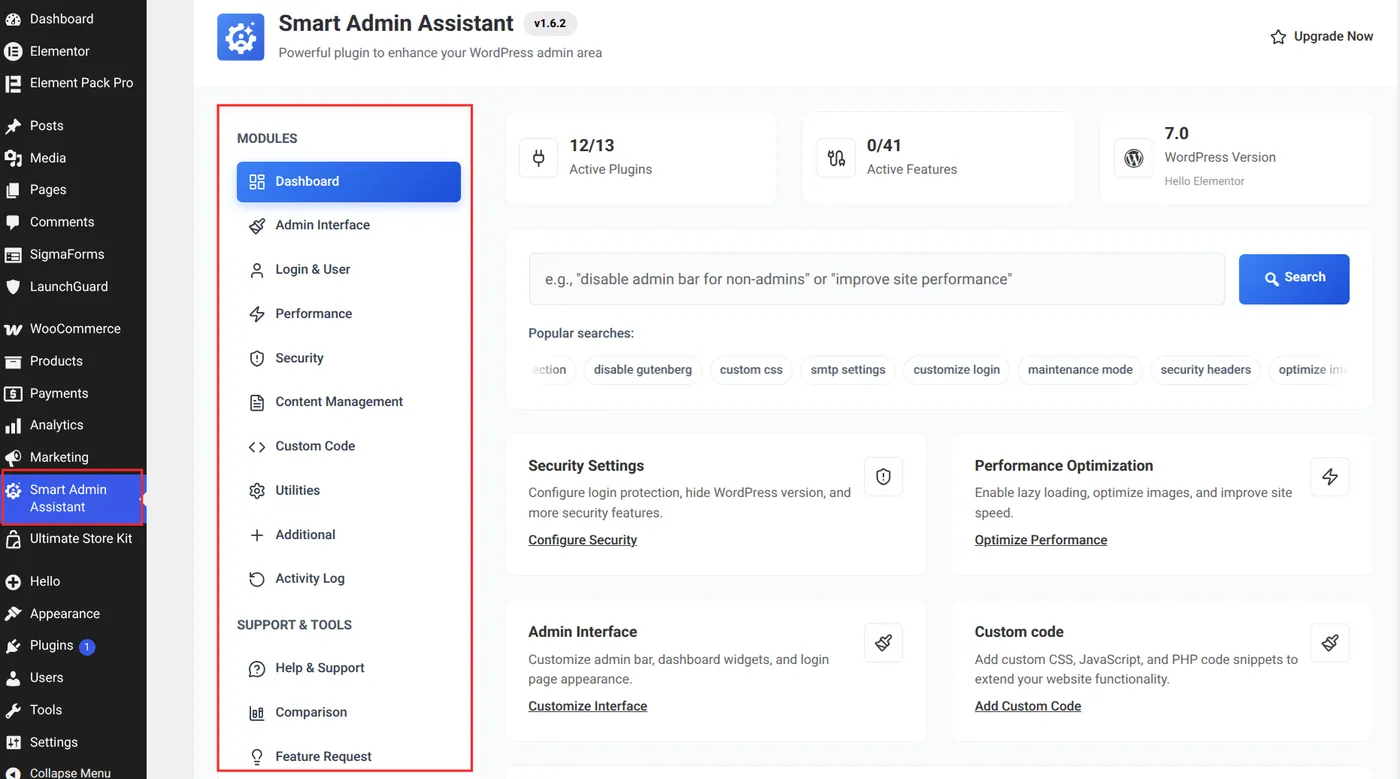
Task: Click the shield icon beside Security module
Action: pyautogui.click(x=257, y=358)
